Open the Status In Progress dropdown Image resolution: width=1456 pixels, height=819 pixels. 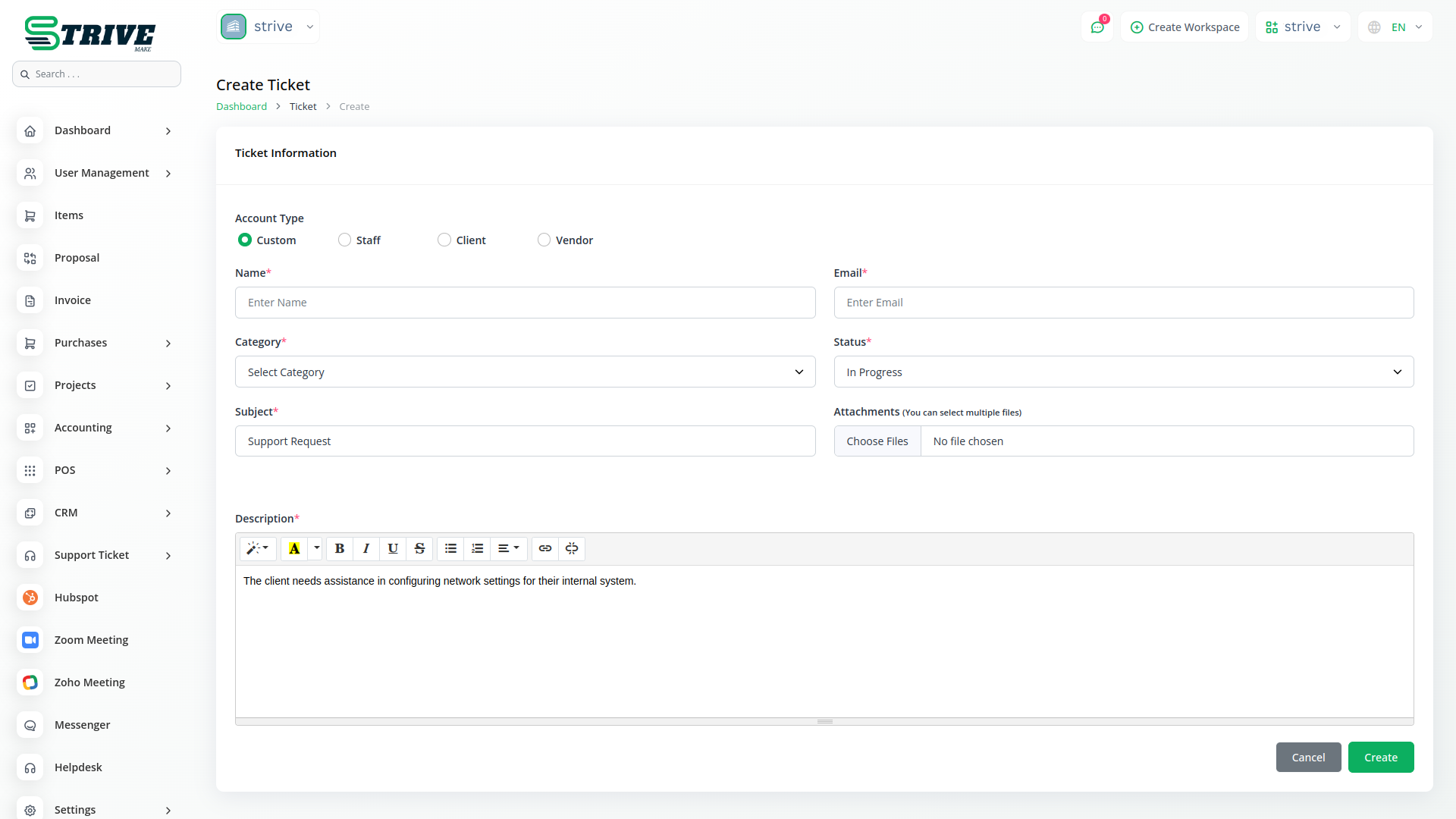1123,372
